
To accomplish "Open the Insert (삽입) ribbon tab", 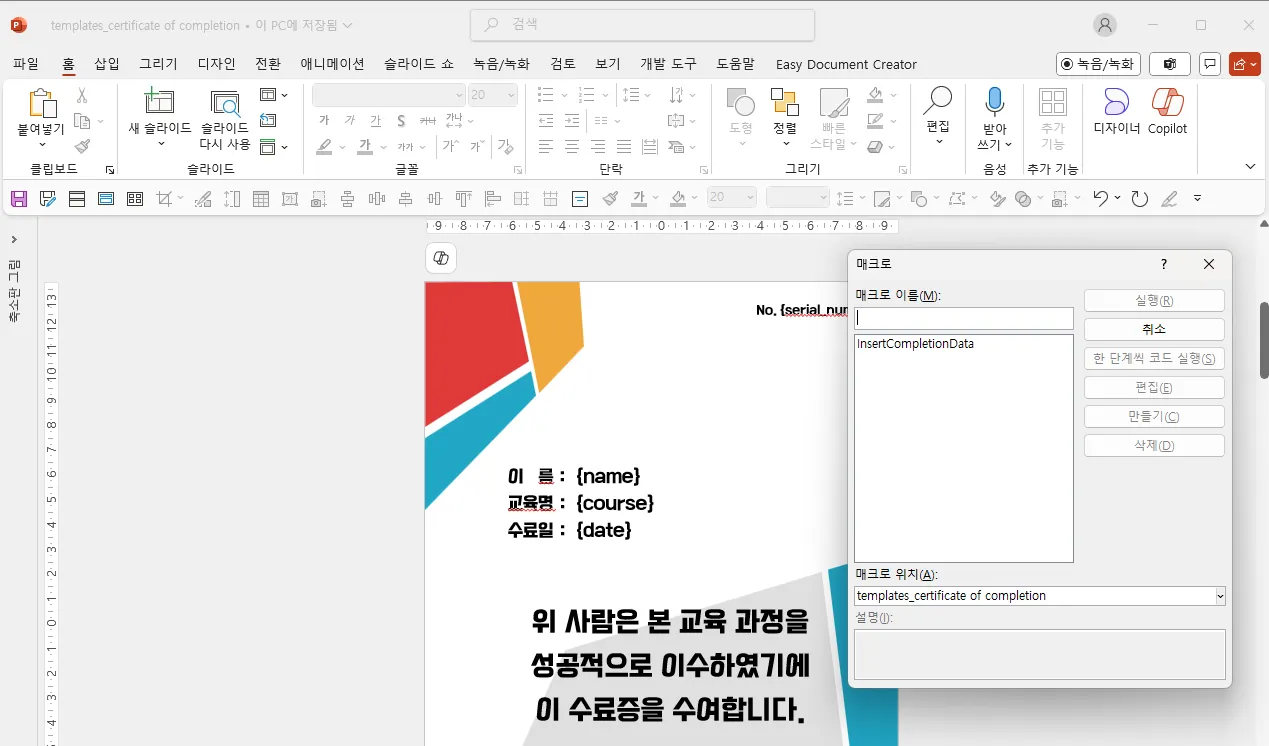I will click(x=107, y=64).
